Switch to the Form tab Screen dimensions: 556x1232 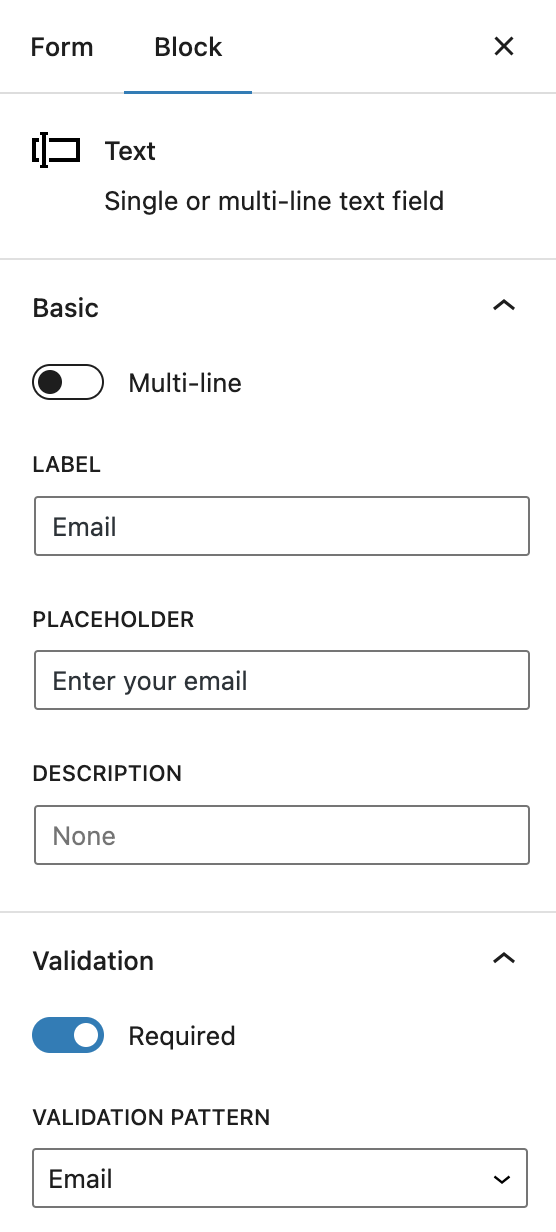click(x=62, y=47)
